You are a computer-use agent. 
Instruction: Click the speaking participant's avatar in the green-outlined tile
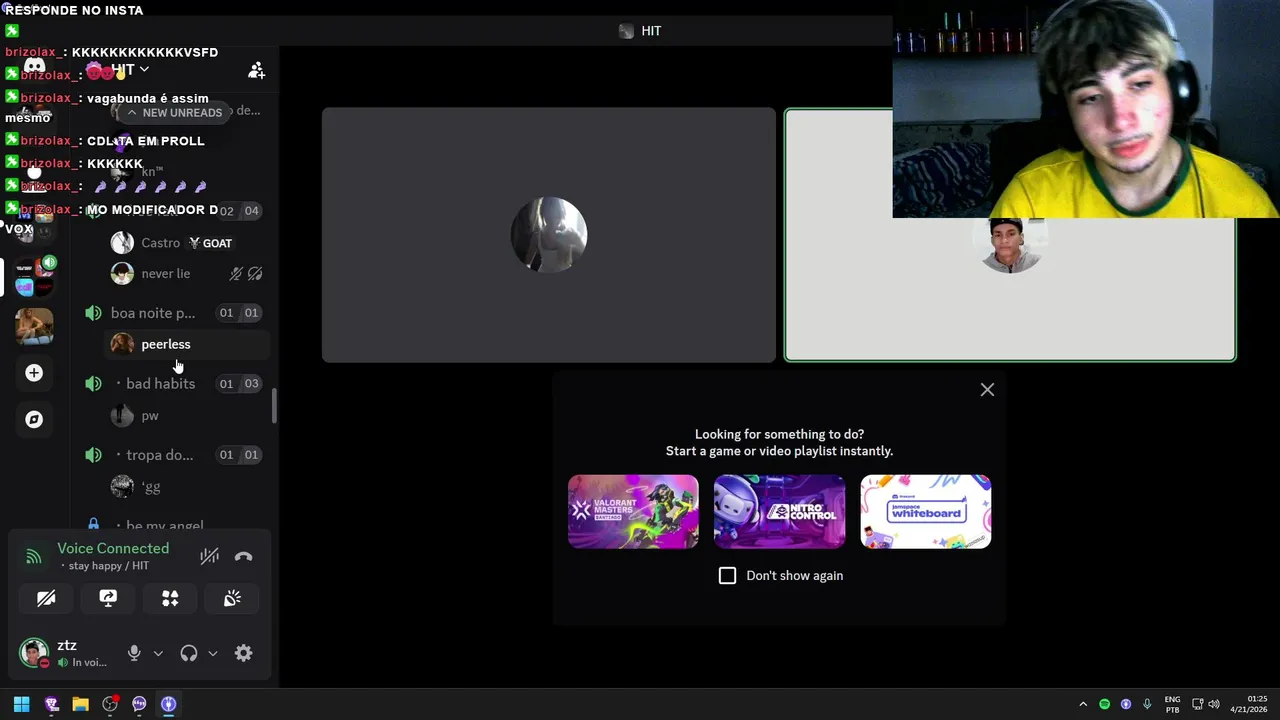click(1010, 243)
